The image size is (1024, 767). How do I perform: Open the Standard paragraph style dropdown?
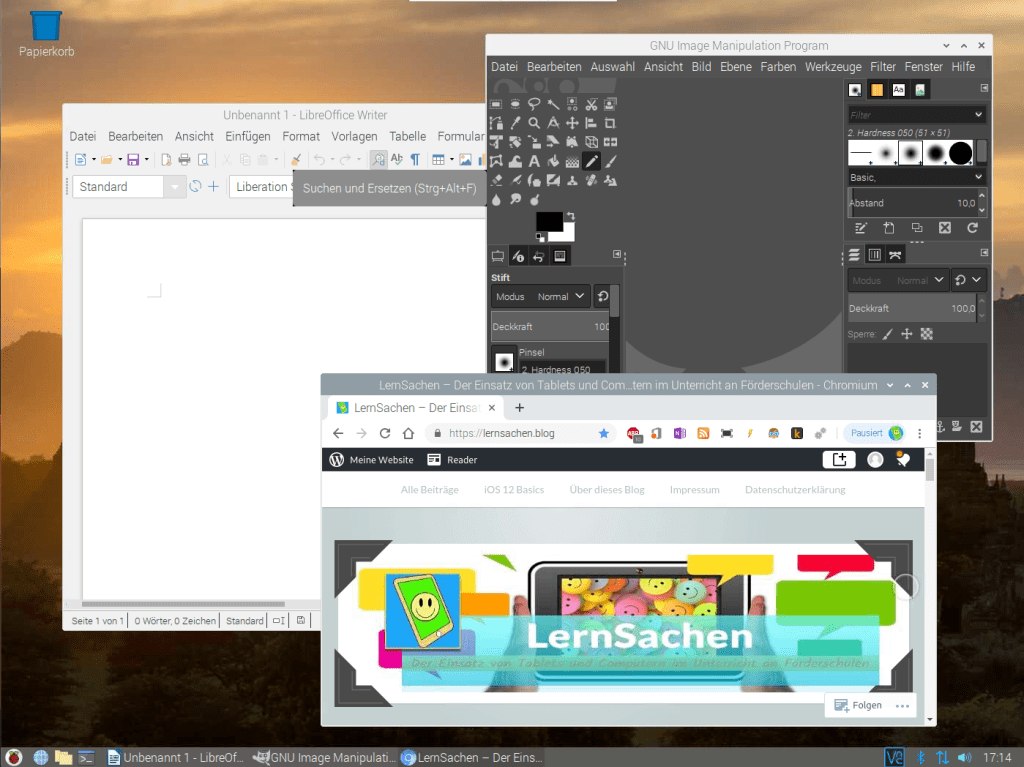pos(176,187)
